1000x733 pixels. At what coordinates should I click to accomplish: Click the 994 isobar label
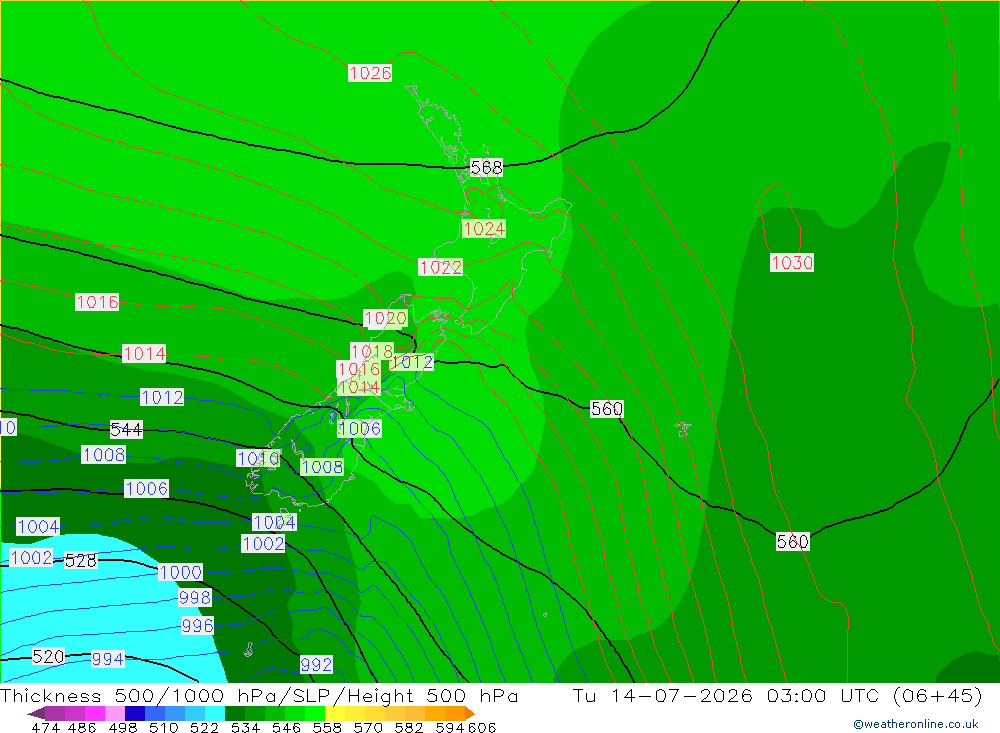click(107, 659)
